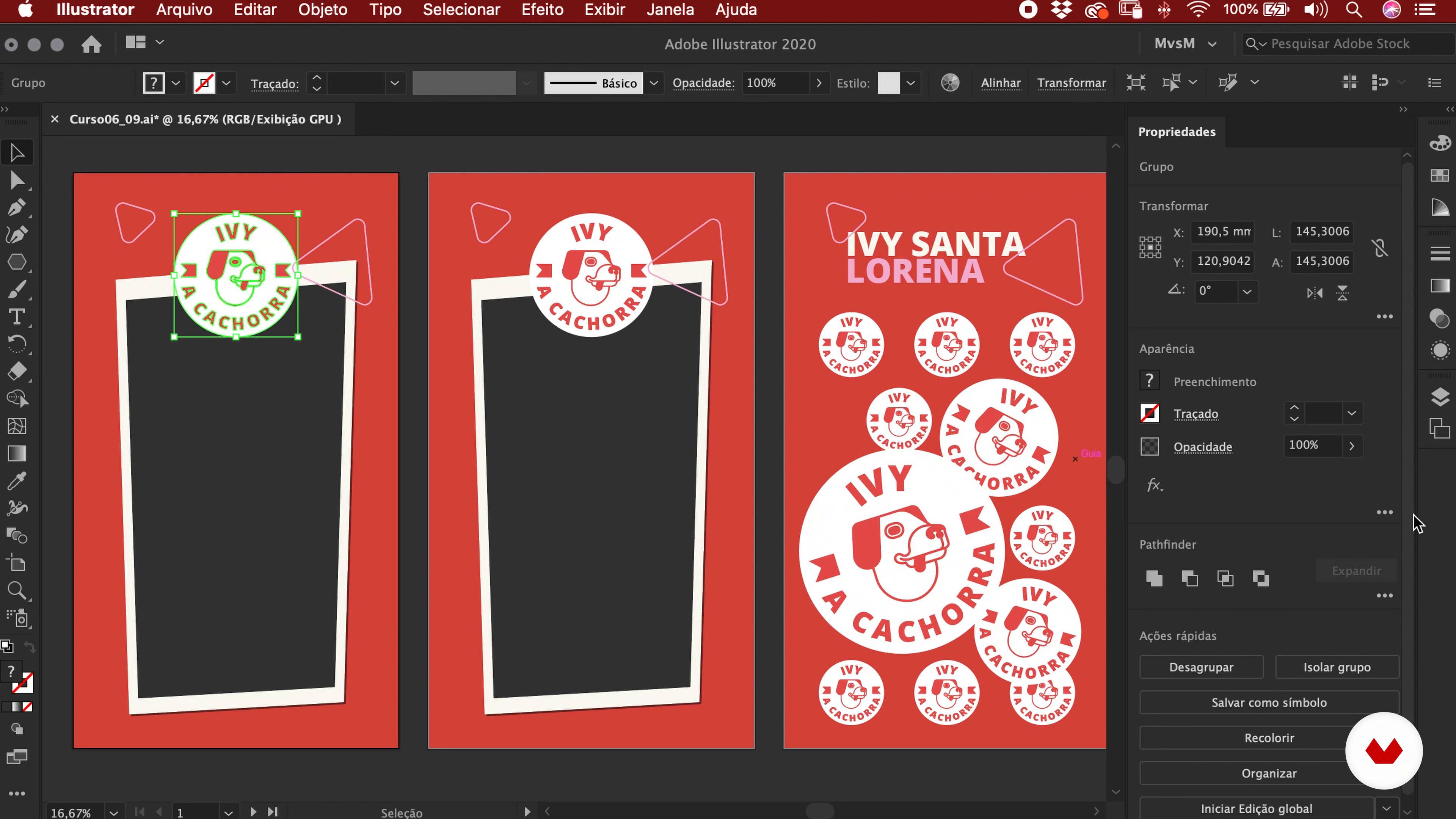Open the Dropbox menu bar icon
This screenshot has width=1456, height=819.
[x=1062, y=9]
